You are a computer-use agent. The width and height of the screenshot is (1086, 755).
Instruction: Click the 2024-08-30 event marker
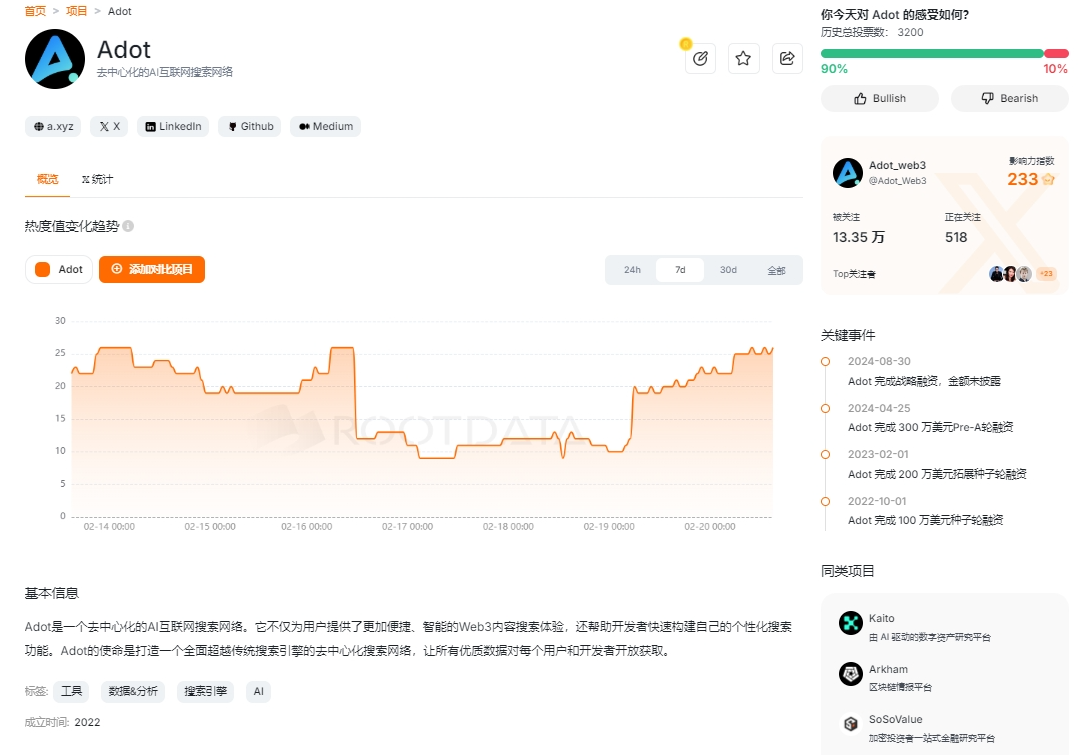(826, 362)
